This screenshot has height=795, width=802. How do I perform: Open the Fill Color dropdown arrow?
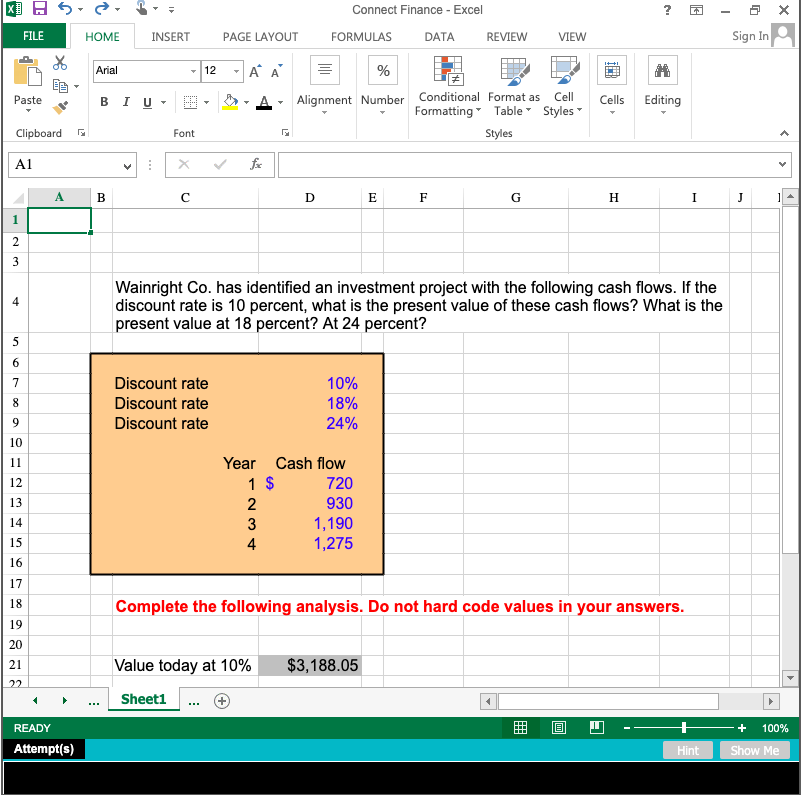[247, 103]
